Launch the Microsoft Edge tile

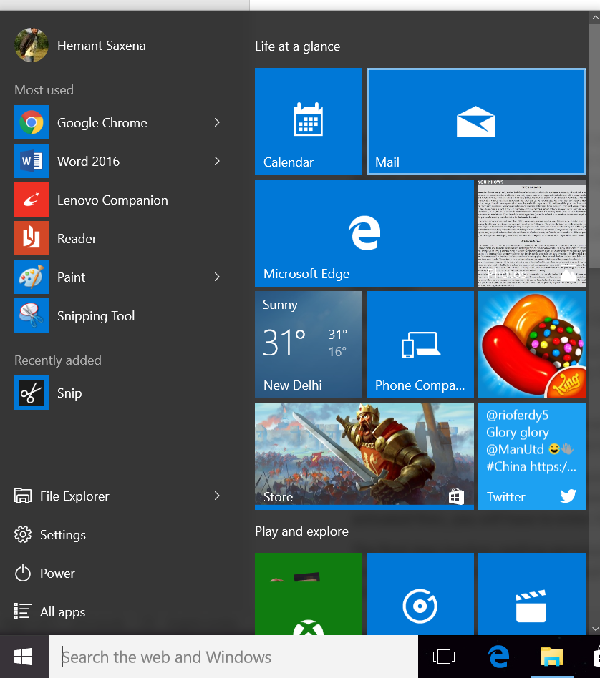click(x=364, y=233)
